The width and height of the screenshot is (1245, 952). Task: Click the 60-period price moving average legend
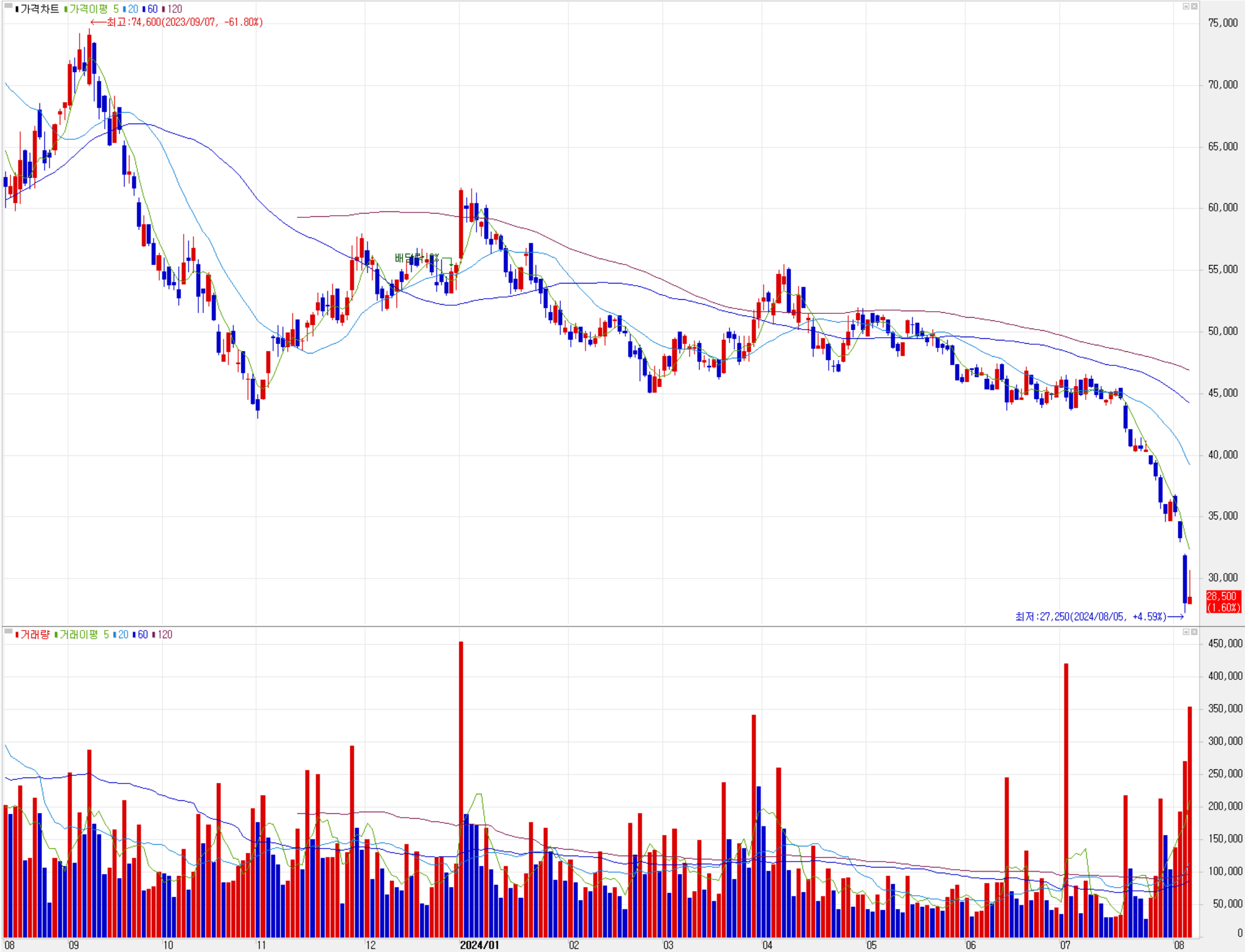coord(152,9)
